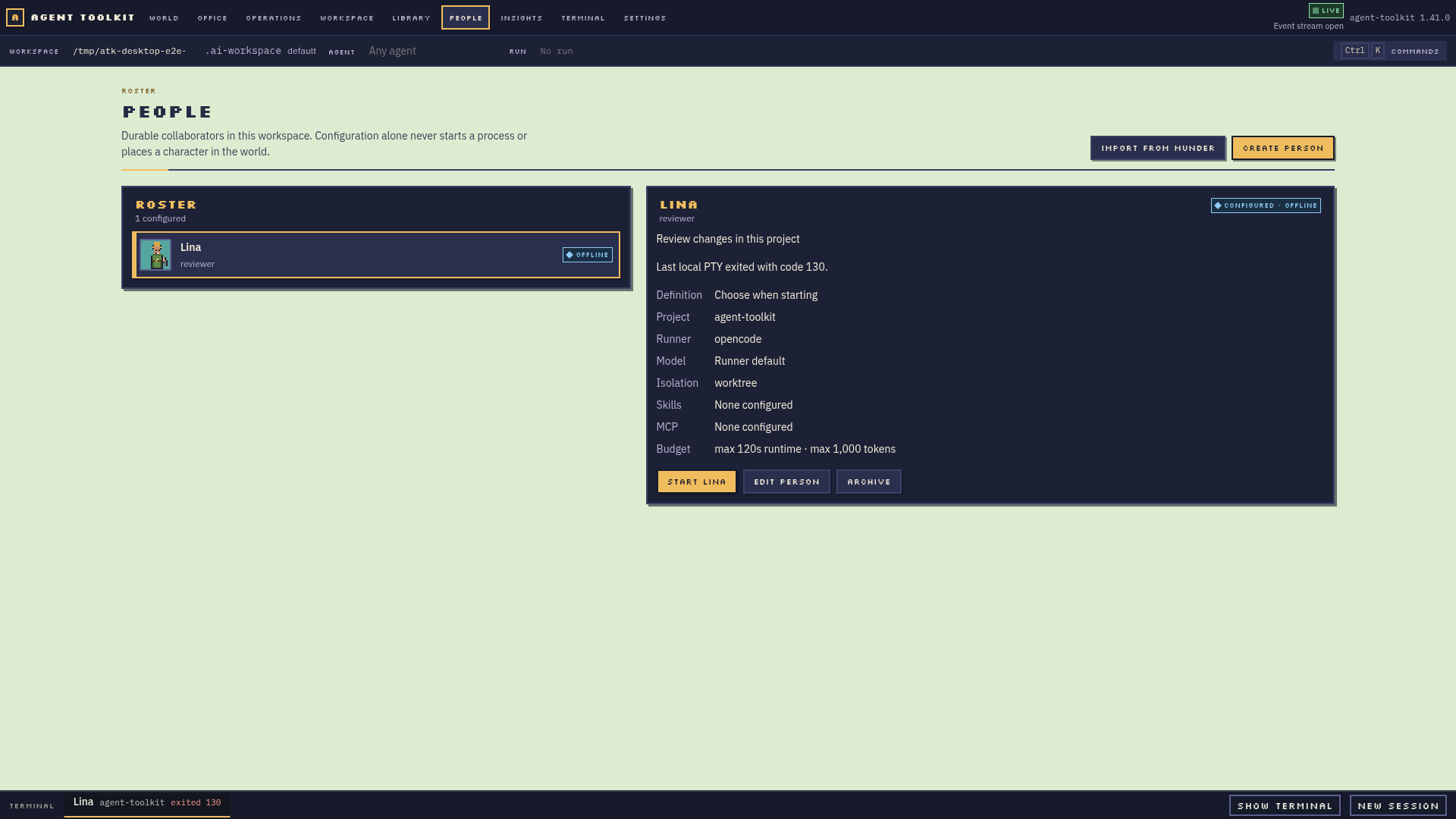The image size is (1456, 819).
Task: Click the Show Terminal button
Action: click(x=1285, y=805)
